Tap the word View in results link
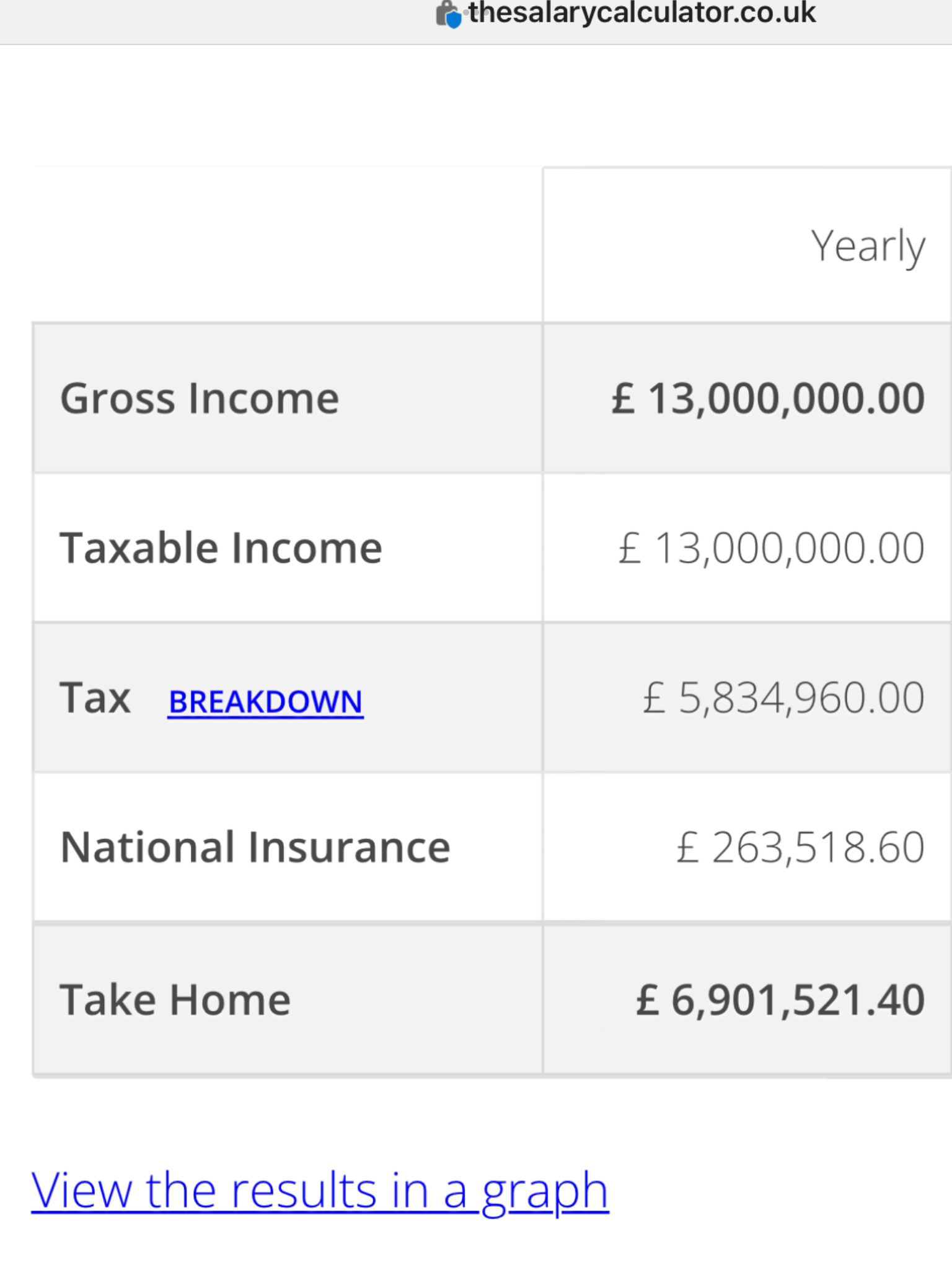 coord(82,1191)
